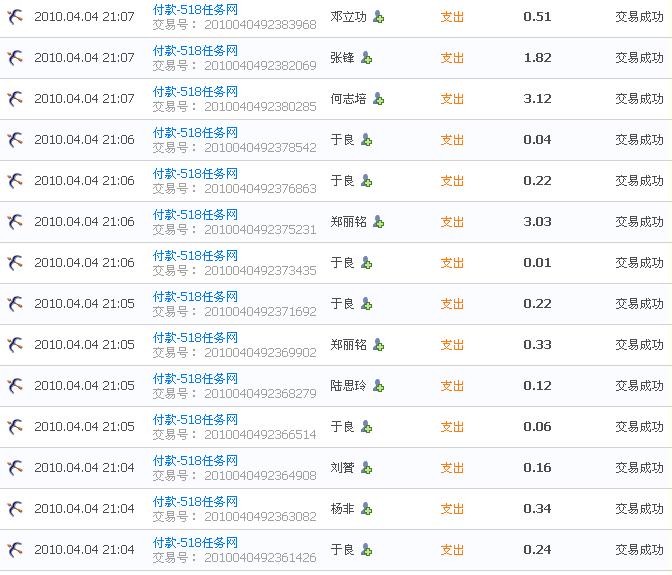Click transaction type icon in 0.34 payment row
This screenshot has width=672, height=575.
click(15, 509)
